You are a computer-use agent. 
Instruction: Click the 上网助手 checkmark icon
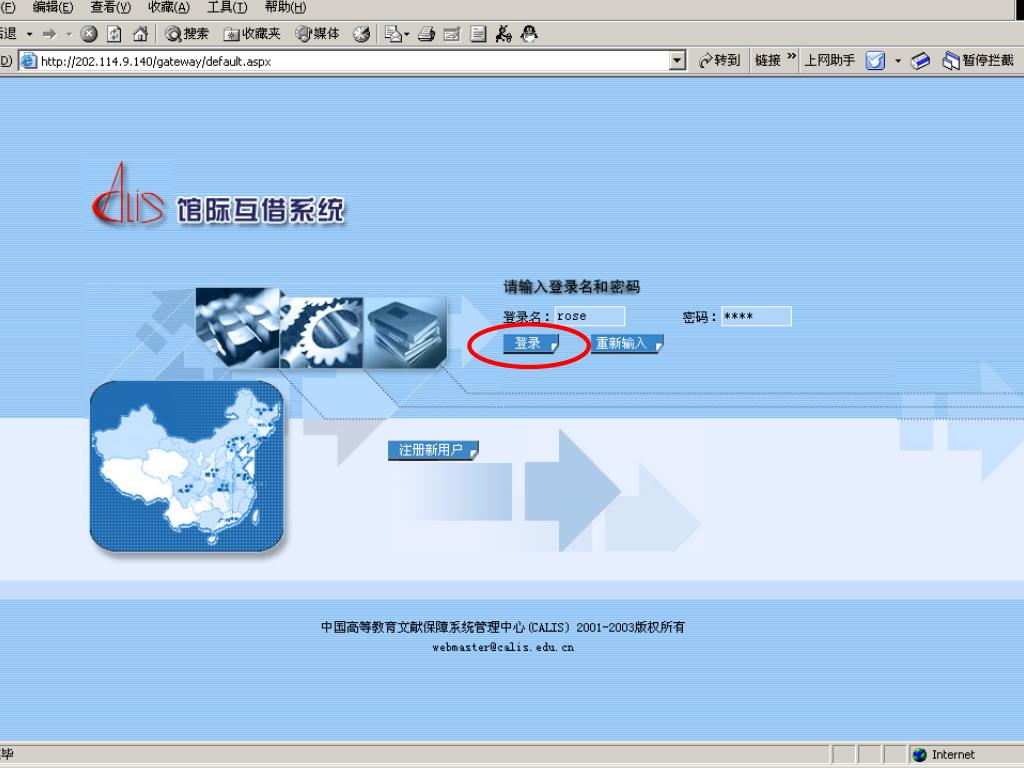click(x=875, y=61)
